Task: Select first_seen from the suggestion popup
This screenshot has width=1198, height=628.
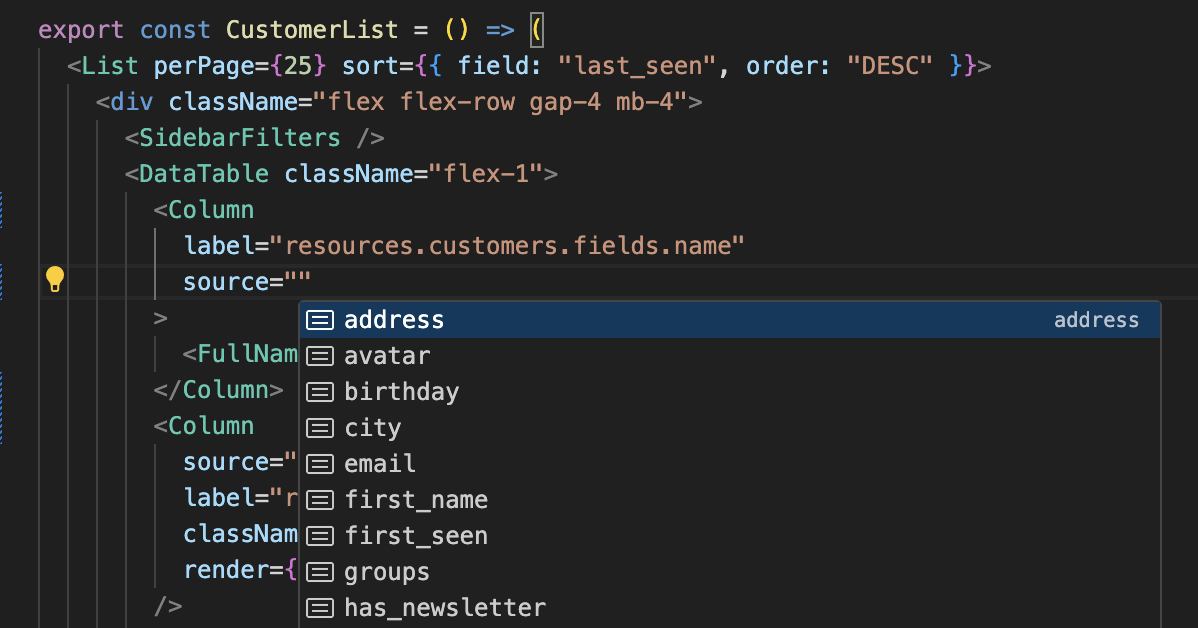Action: [416, 535]
